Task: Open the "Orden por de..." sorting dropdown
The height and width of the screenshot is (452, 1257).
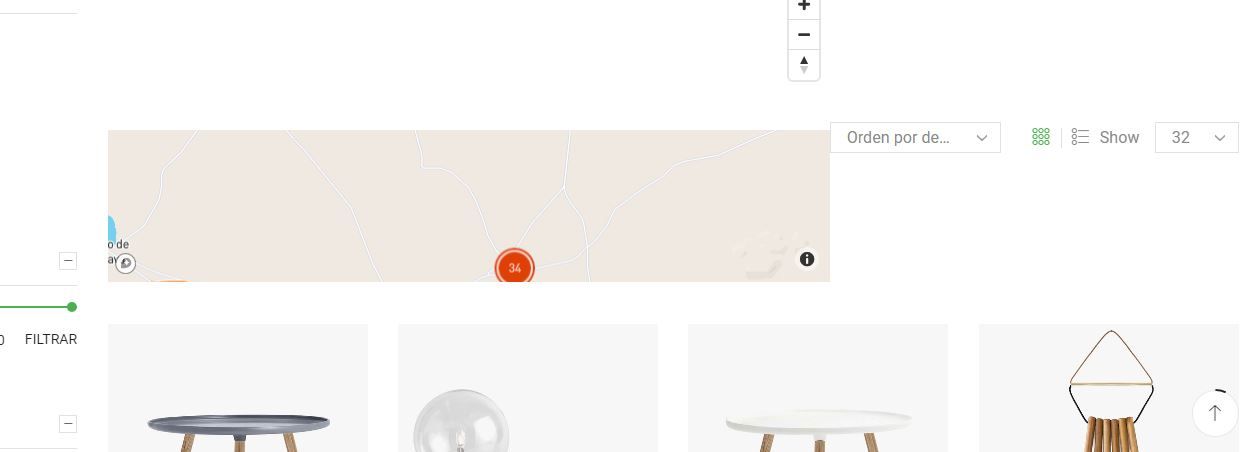Action: [x=915, y=137]
